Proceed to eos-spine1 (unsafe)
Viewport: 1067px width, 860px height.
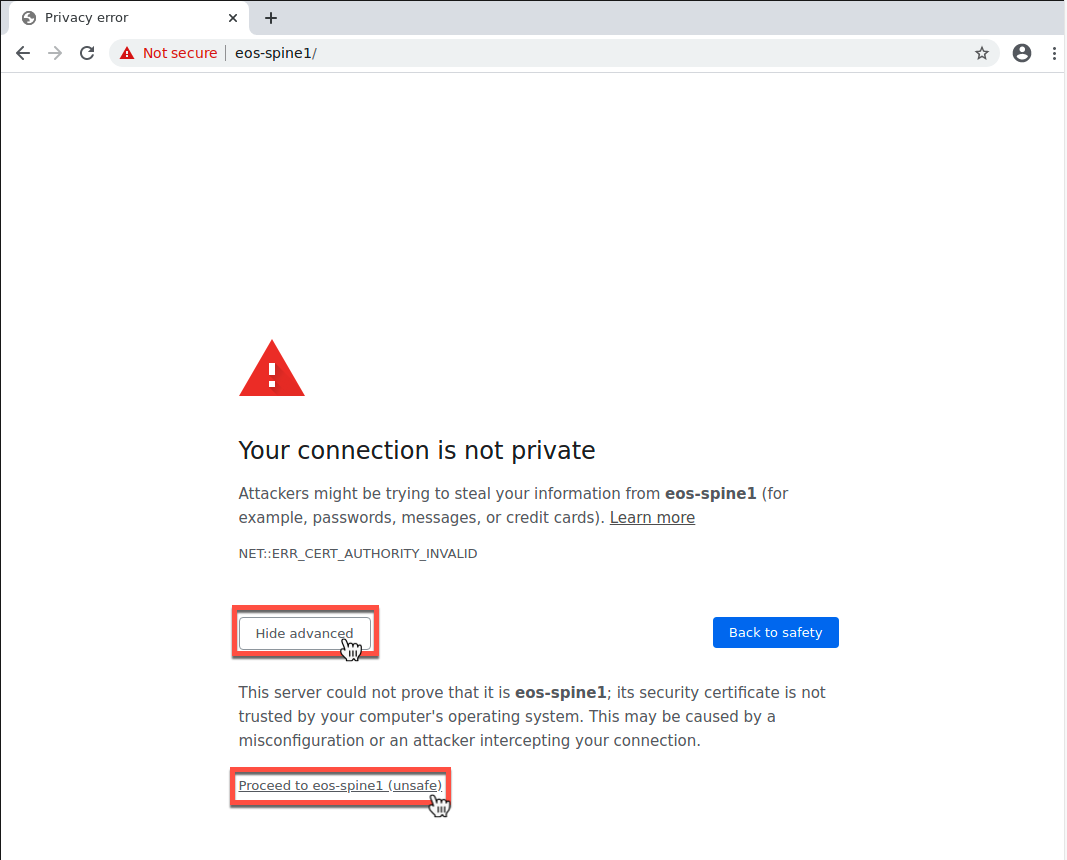pyautogui.click(x=340, y=786)
